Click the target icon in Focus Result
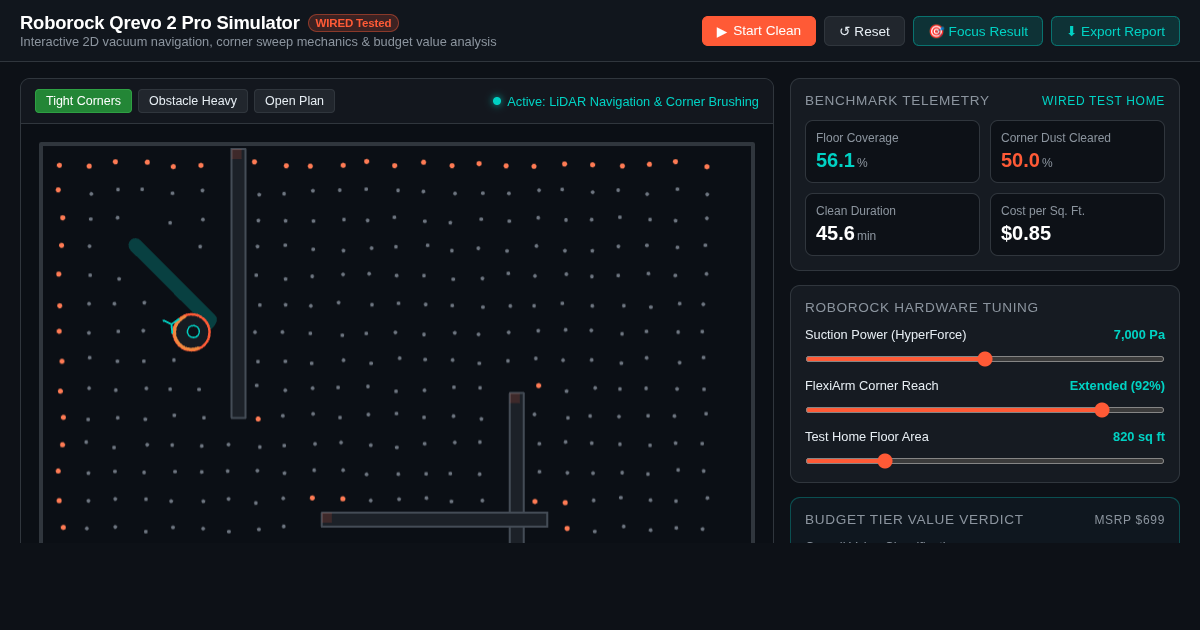This screenshot has height=630, width=1200. point(936,31)
